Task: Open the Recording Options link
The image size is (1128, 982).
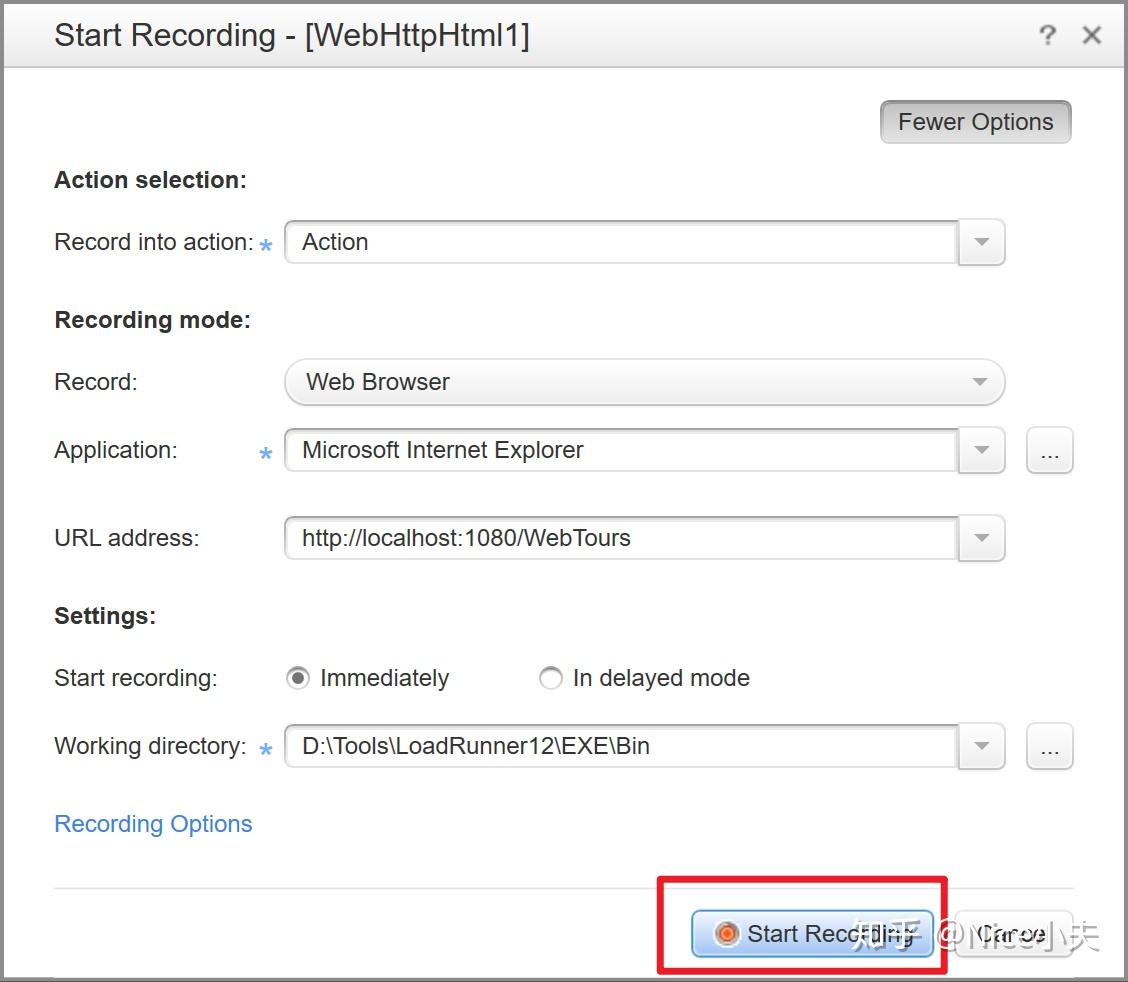Action: point(153,824)
